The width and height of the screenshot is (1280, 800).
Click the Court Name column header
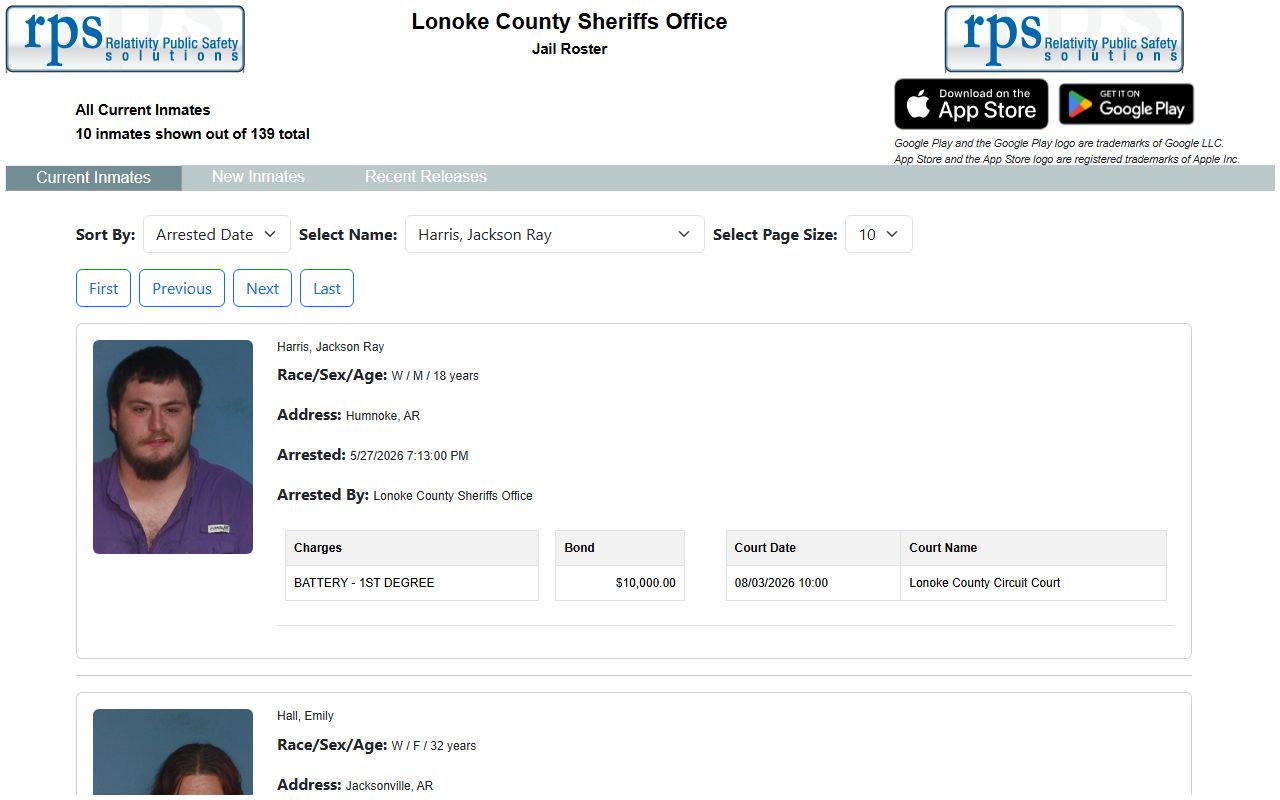coord(1033,548)
